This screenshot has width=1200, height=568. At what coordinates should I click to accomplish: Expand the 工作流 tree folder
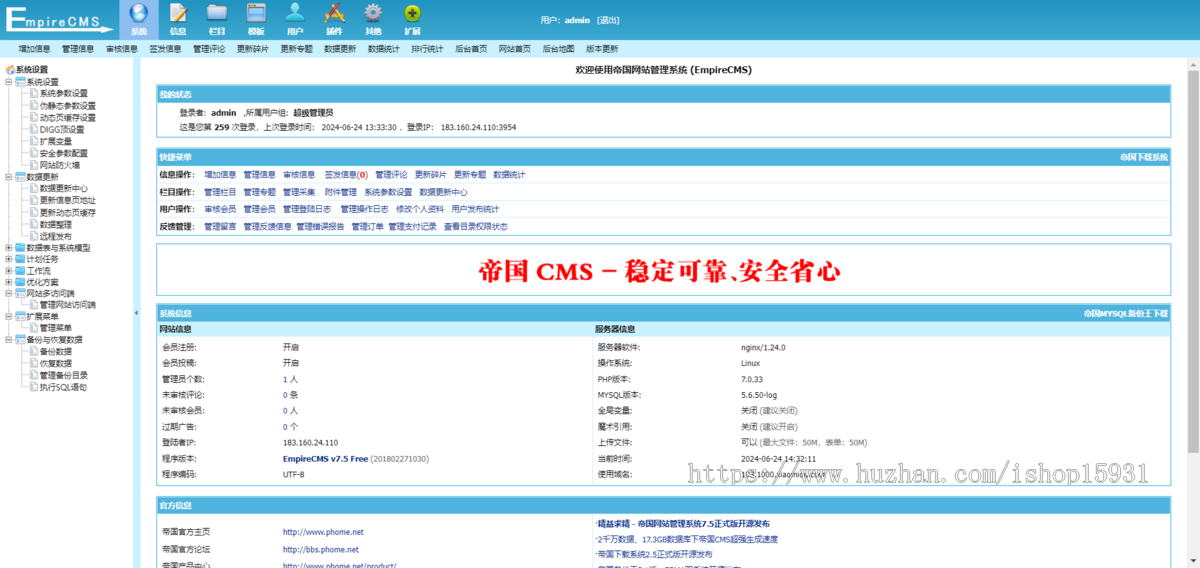[8, 271]
